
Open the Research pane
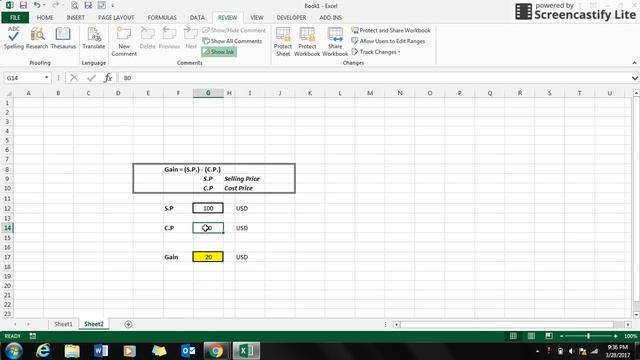(37, 38)
